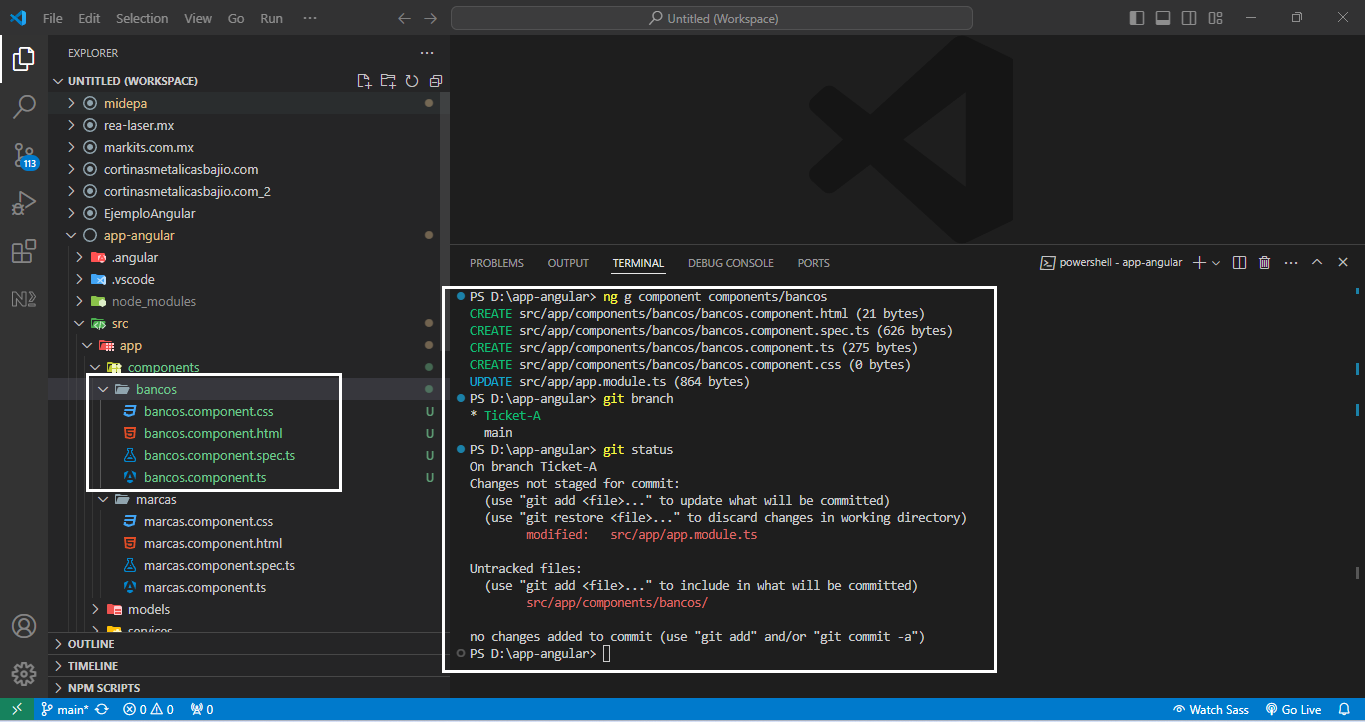Viewport: 1365px width, 722px height.
Task: Open the Manage gear menu
Action: (24, 673)
